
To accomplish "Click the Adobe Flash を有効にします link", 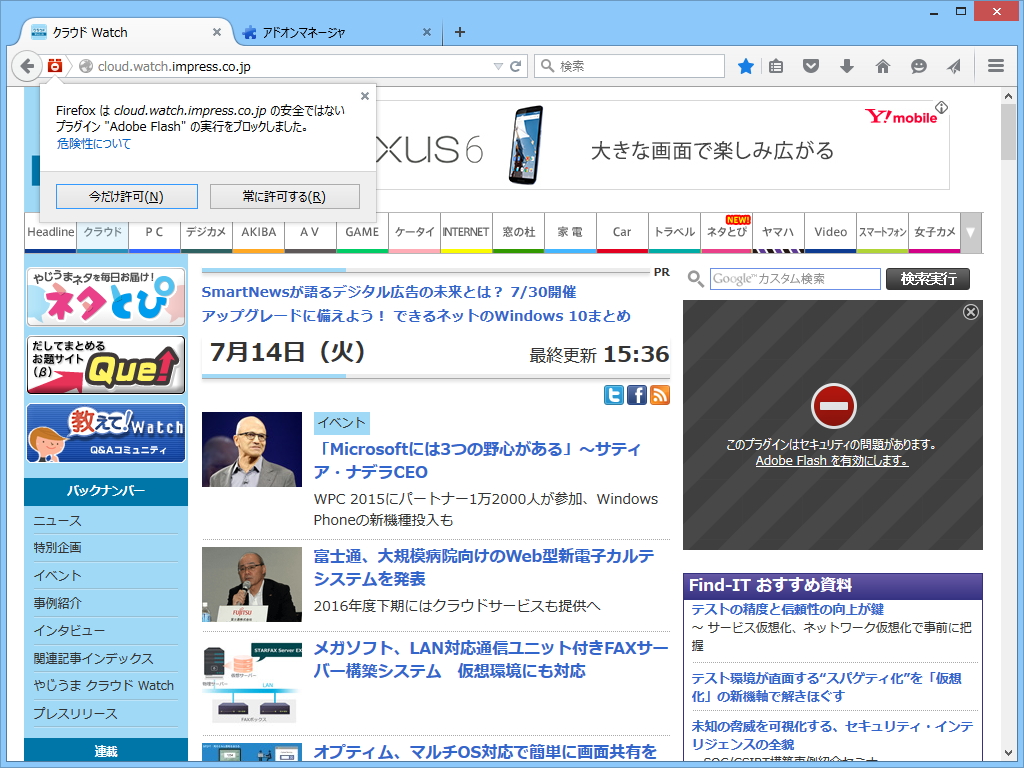I will (832, 462).
